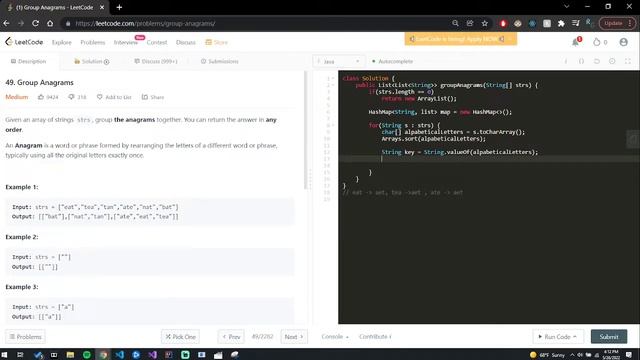Open the Java language dropdown
The width and height of the screenshot is (640, 360).
(338, 61)
